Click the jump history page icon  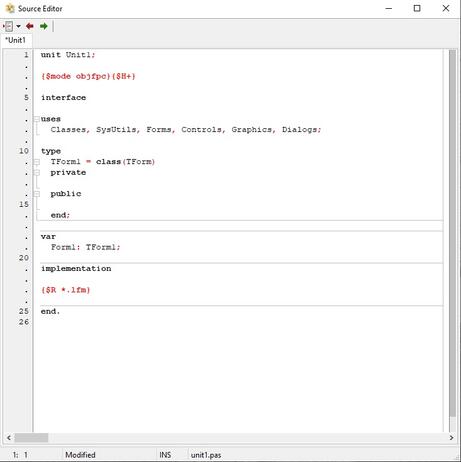pos(8,26)
